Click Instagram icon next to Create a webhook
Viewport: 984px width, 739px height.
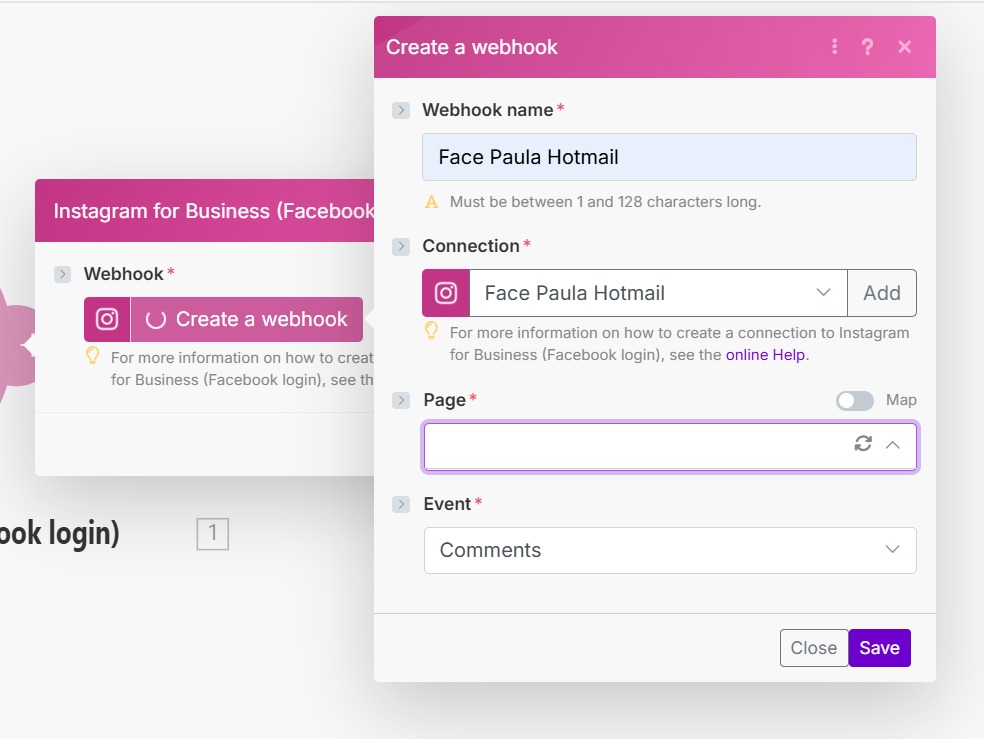pos(107,319)
